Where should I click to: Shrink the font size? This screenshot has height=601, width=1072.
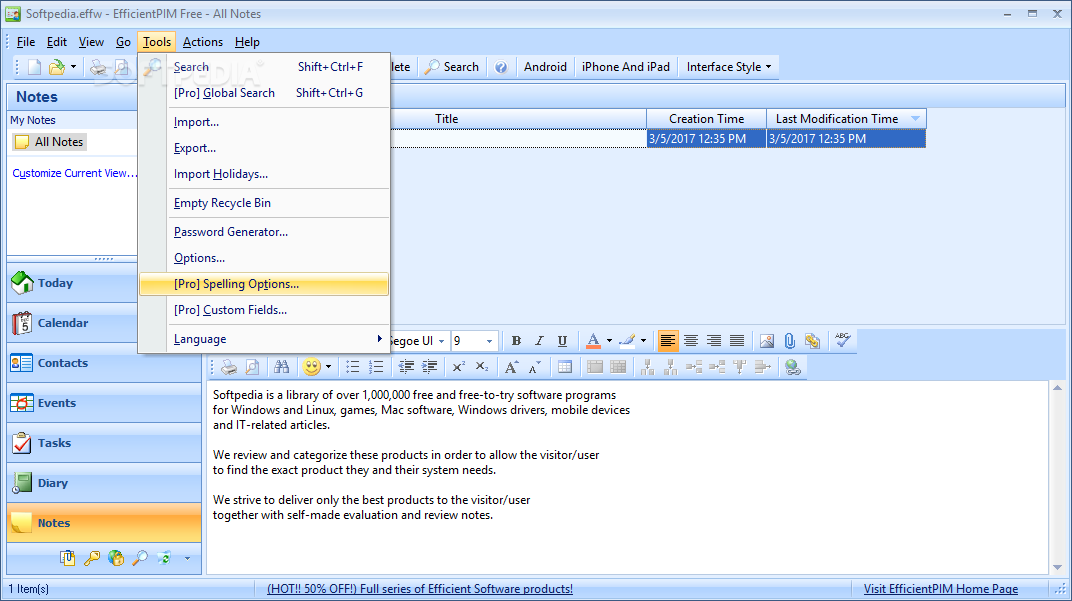pos(535,367)
